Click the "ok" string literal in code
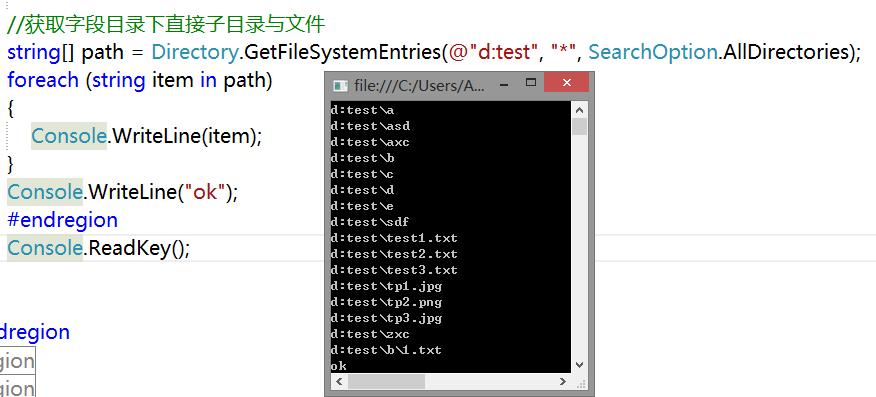 tap(204, 192)
